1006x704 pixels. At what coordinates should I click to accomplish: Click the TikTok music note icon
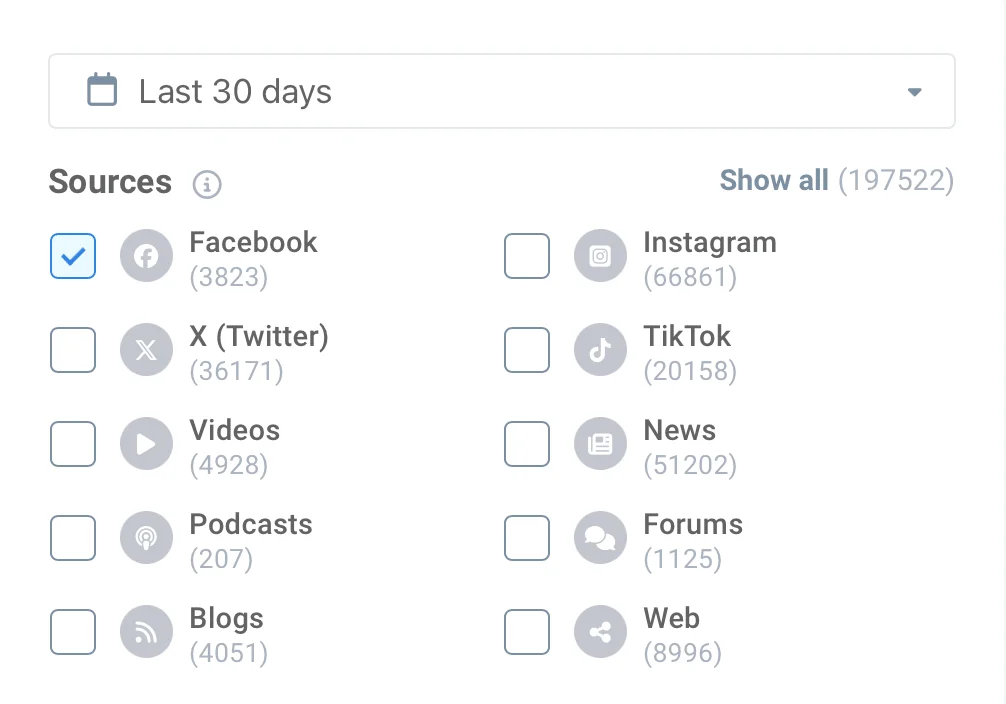click(x=600, y=350)
